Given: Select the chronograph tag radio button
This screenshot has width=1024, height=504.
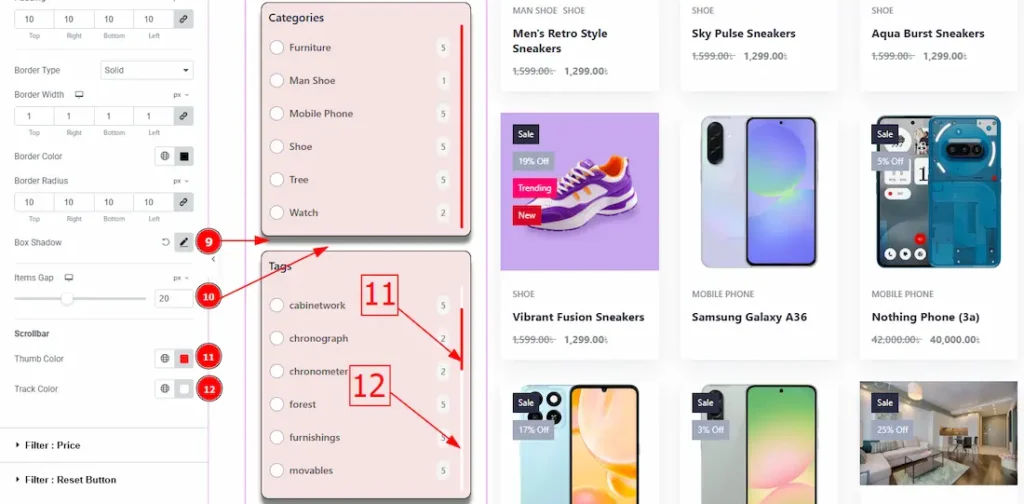Looking at the screenshot, I should [x=277, y=338].
